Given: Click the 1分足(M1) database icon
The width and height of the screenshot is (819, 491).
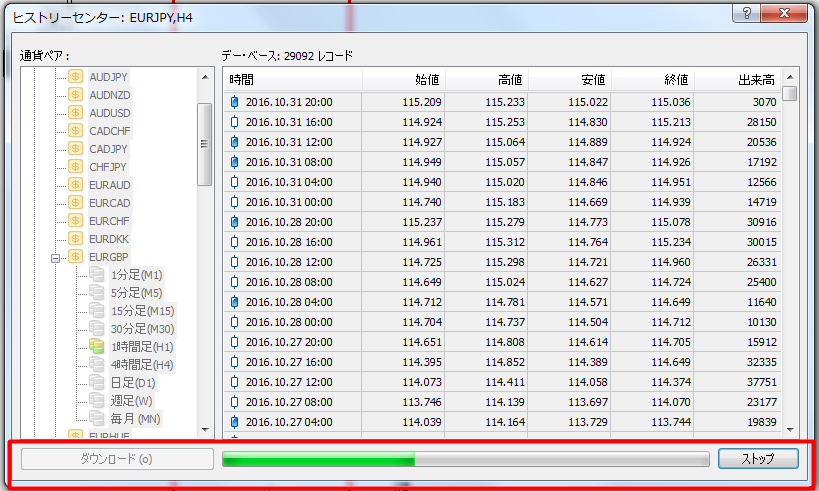Looking at the screenshot, I should coord(97,274).
